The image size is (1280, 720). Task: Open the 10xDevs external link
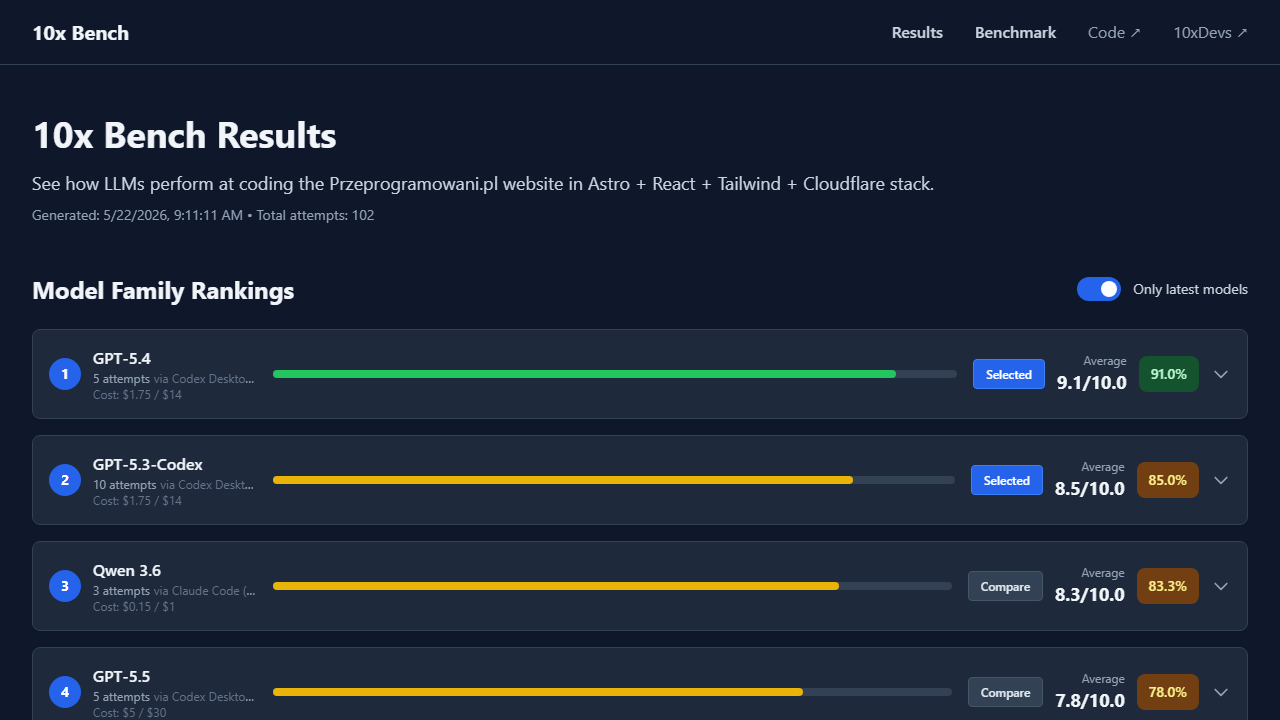1210,33
